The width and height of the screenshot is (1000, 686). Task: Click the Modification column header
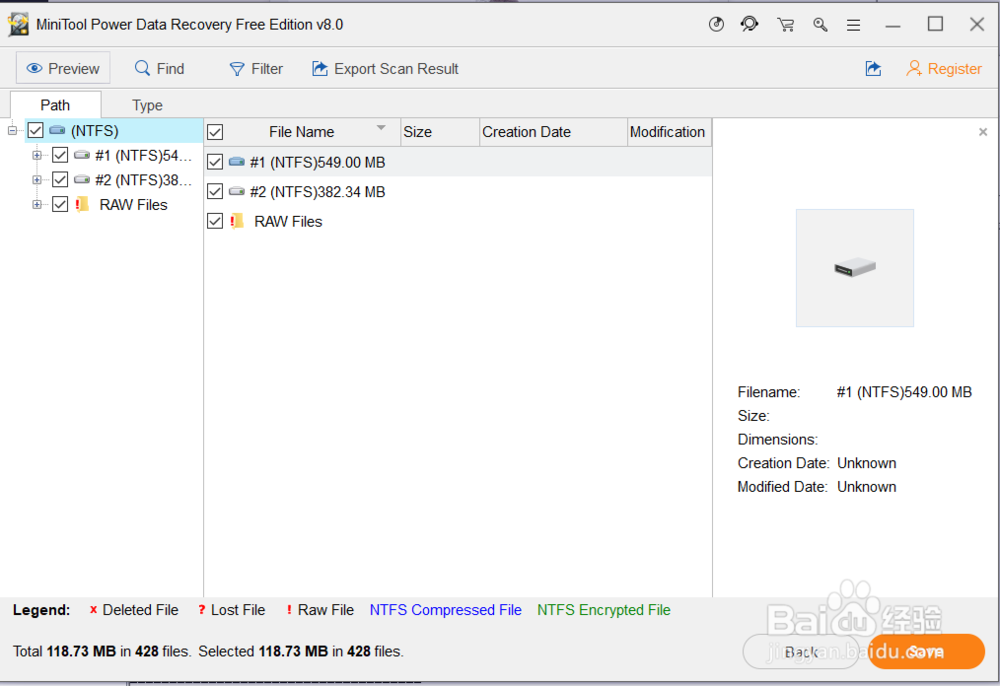(669, 132)
